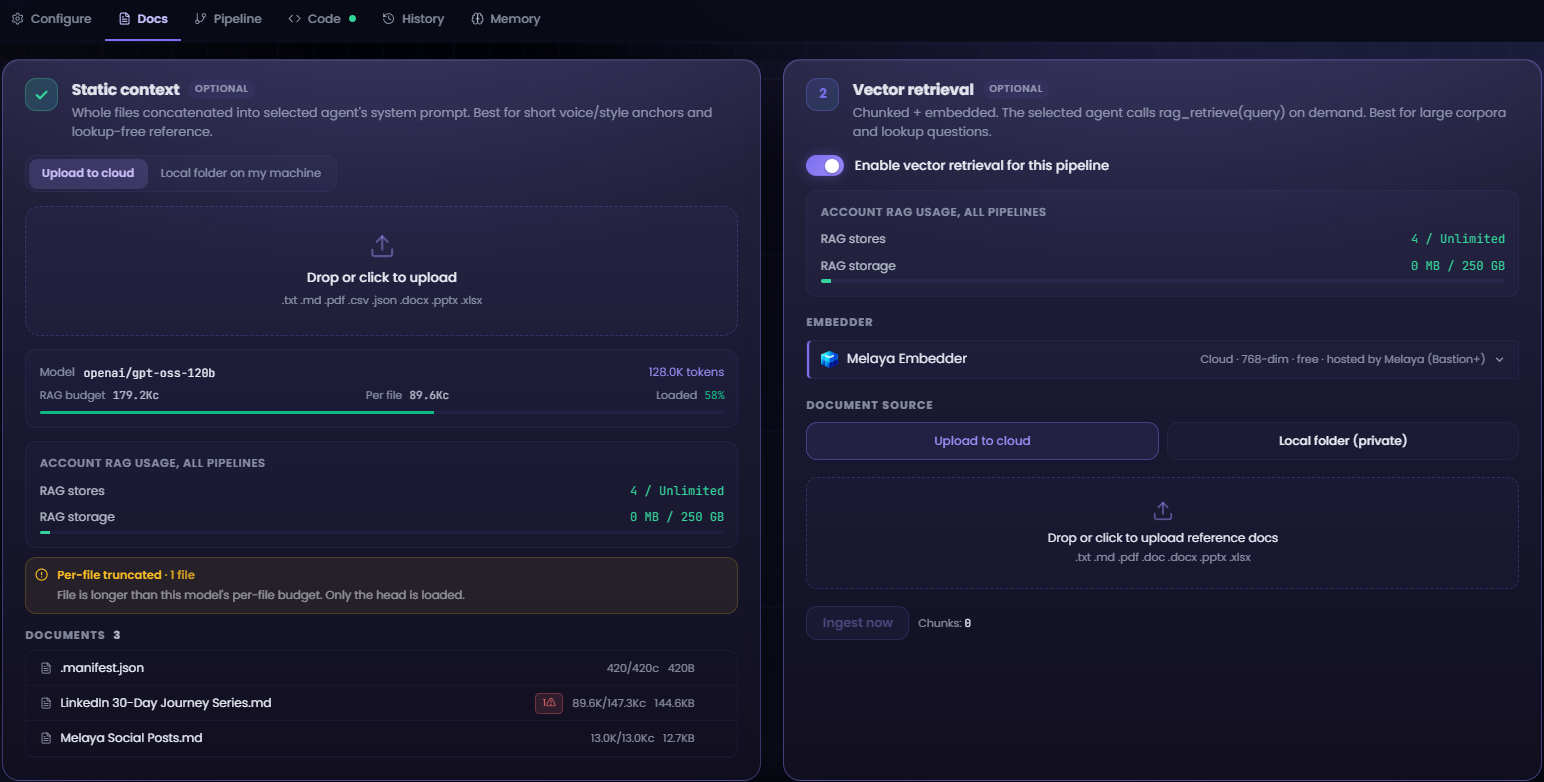Click the red truncation warning badge on LinkedIn file
The image size is (1544, 782).
[549, 703]
